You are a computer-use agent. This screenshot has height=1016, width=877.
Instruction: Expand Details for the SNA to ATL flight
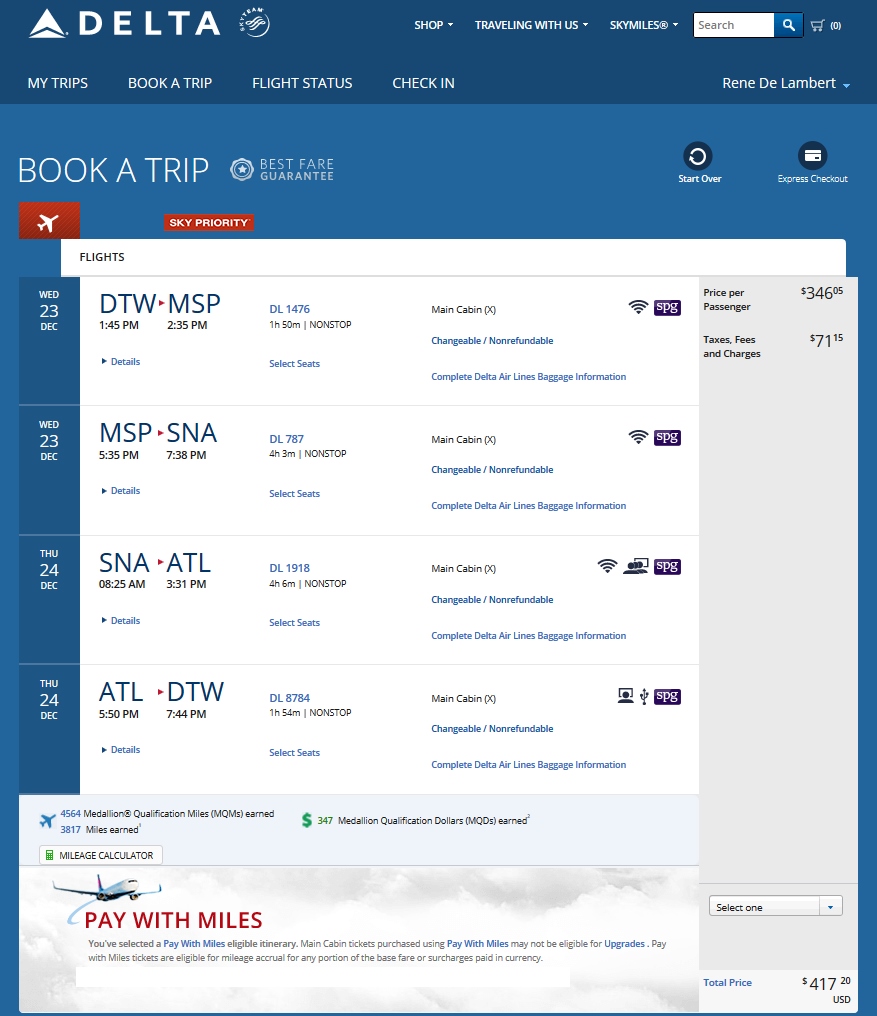[121, 620]
